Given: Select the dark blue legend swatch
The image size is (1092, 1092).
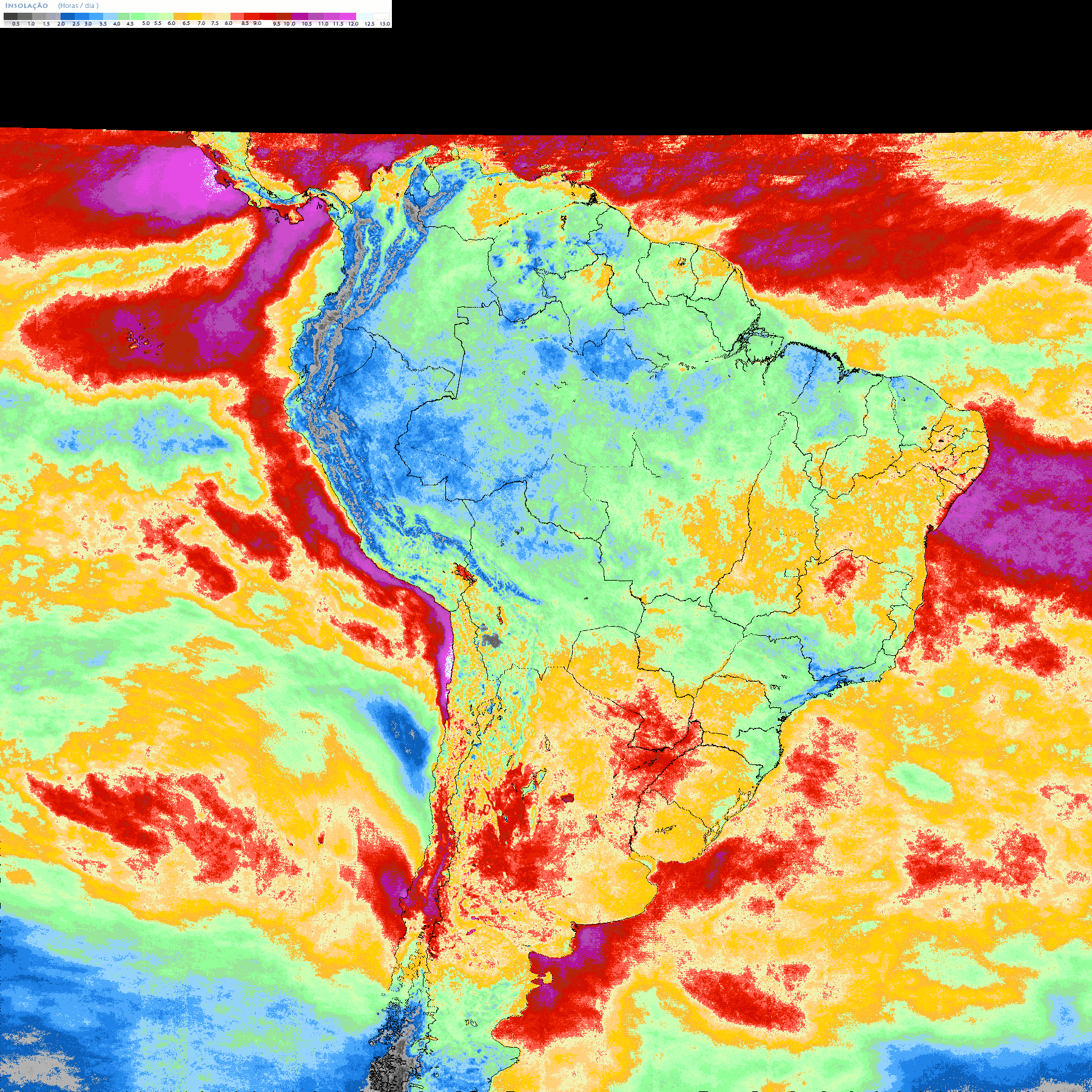Looking at the screenshot, I should point(67,16).
